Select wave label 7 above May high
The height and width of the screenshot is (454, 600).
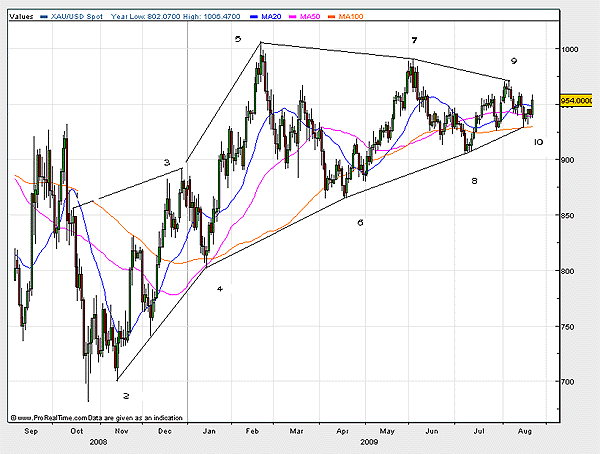[x=413, y=39]
